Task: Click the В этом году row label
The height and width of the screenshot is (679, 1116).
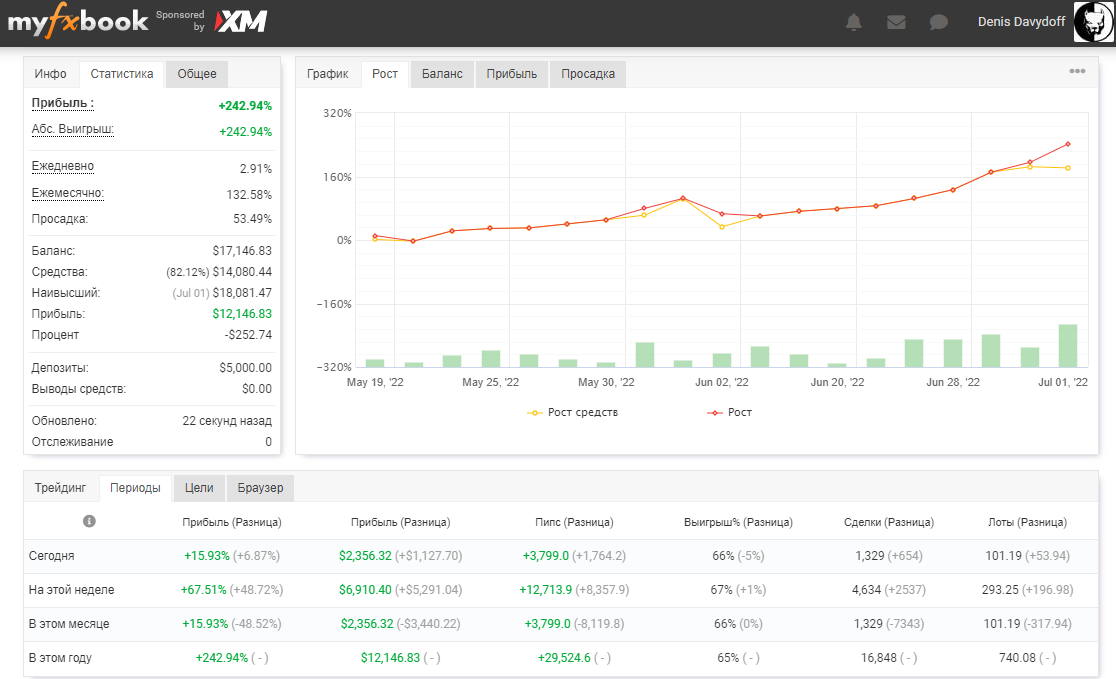Action: click(60, 658)
